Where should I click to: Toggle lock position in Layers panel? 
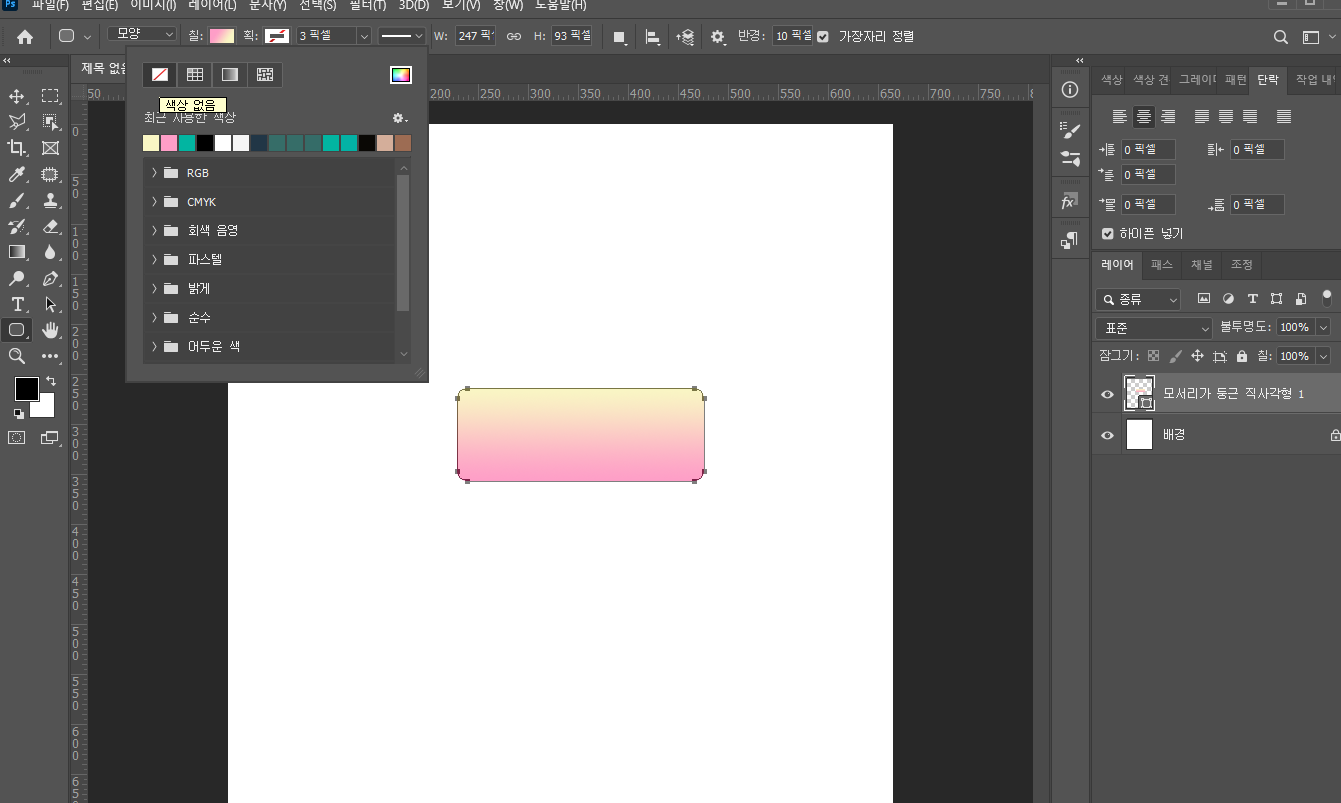(1197, 356)
